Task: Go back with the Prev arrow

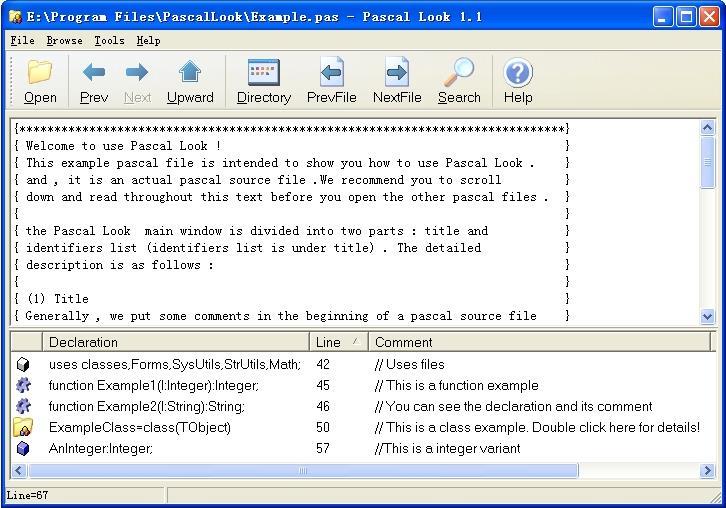Action: (x=94, y=72)
